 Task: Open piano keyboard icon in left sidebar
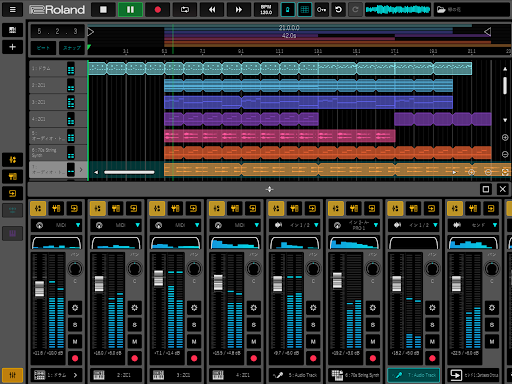pyautogui.click(x=12, y=233)
